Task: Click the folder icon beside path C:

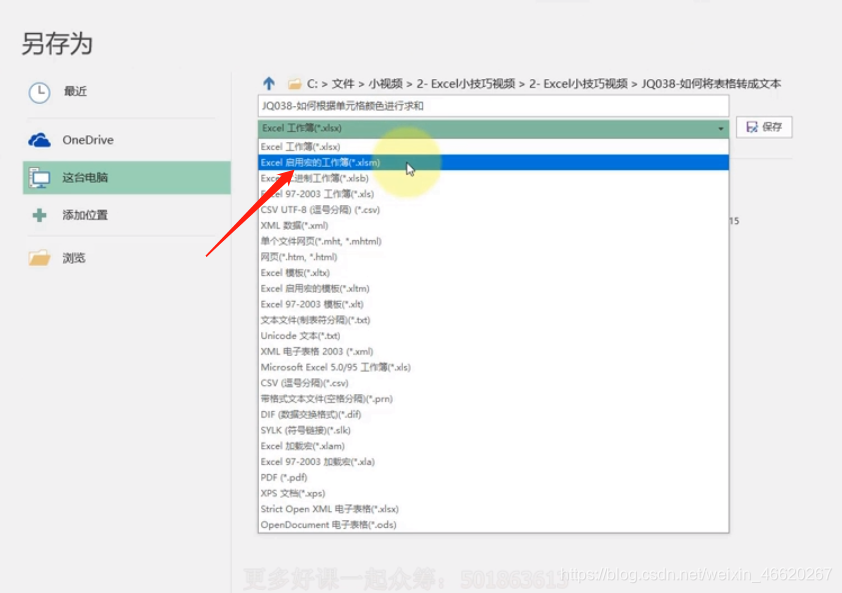Action: [294, 84]
